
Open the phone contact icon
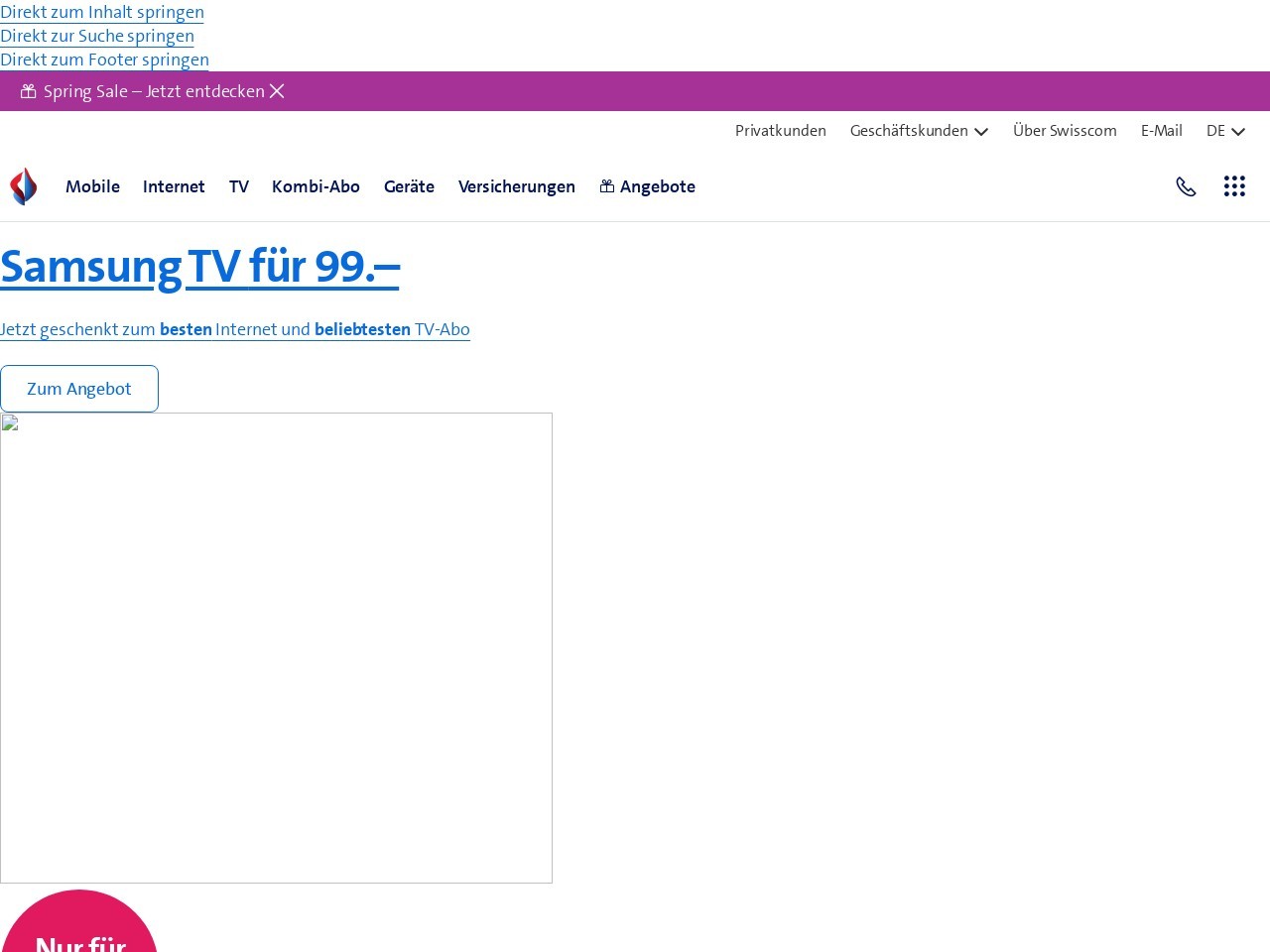click(1186, 186)
